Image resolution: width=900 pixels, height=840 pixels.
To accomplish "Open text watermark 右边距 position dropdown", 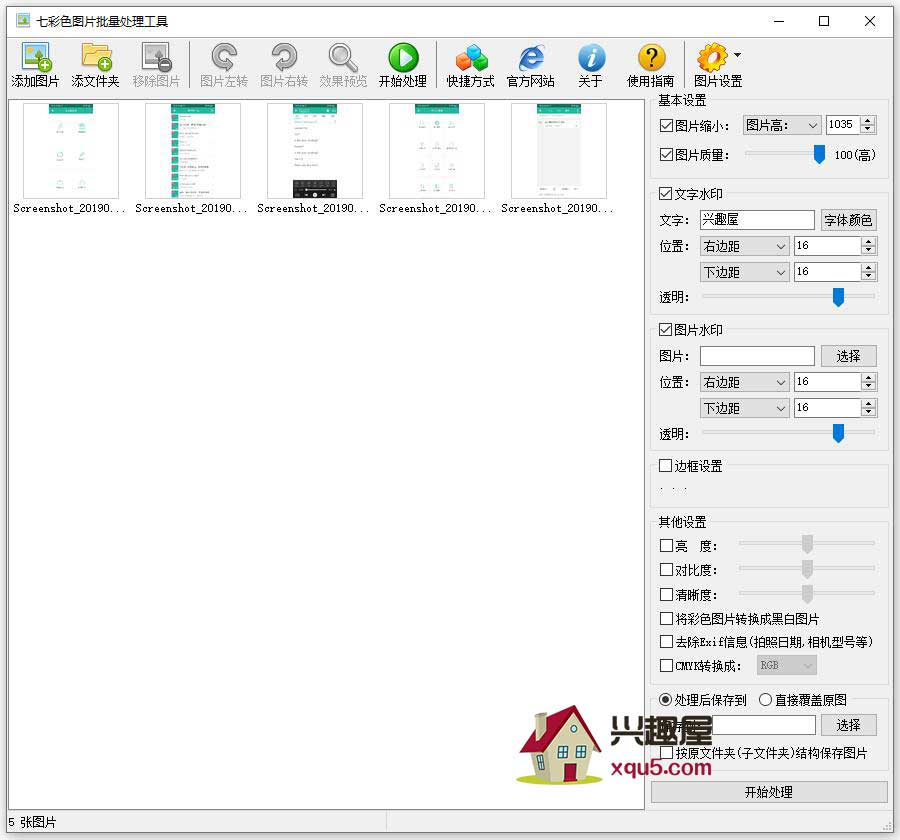I will point(745,246).
